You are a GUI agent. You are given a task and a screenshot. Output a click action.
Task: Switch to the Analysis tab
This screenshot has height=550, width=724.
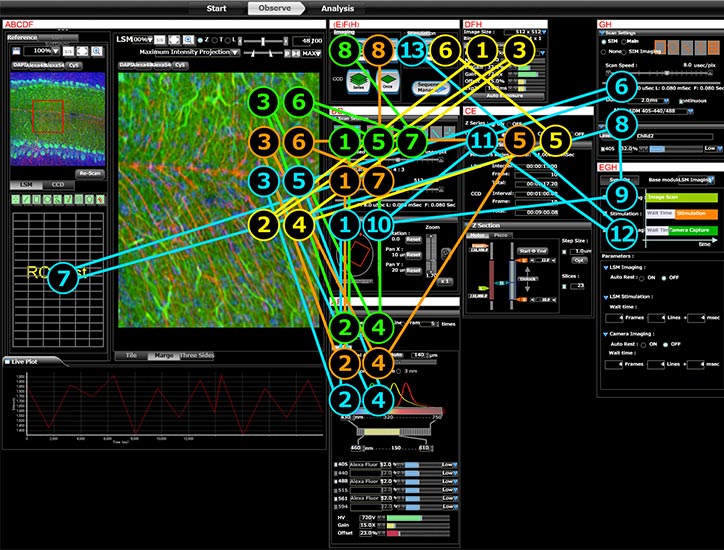coord(337,8)
